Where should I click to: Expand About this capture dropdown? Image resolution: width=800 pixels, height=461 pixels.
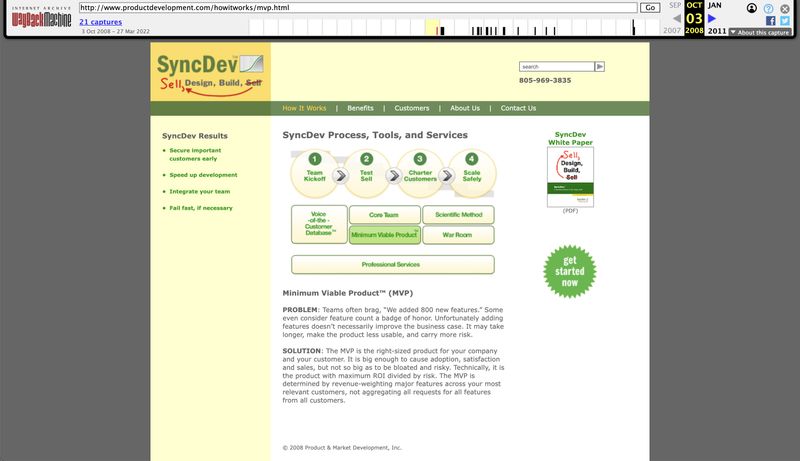[760, 32]
